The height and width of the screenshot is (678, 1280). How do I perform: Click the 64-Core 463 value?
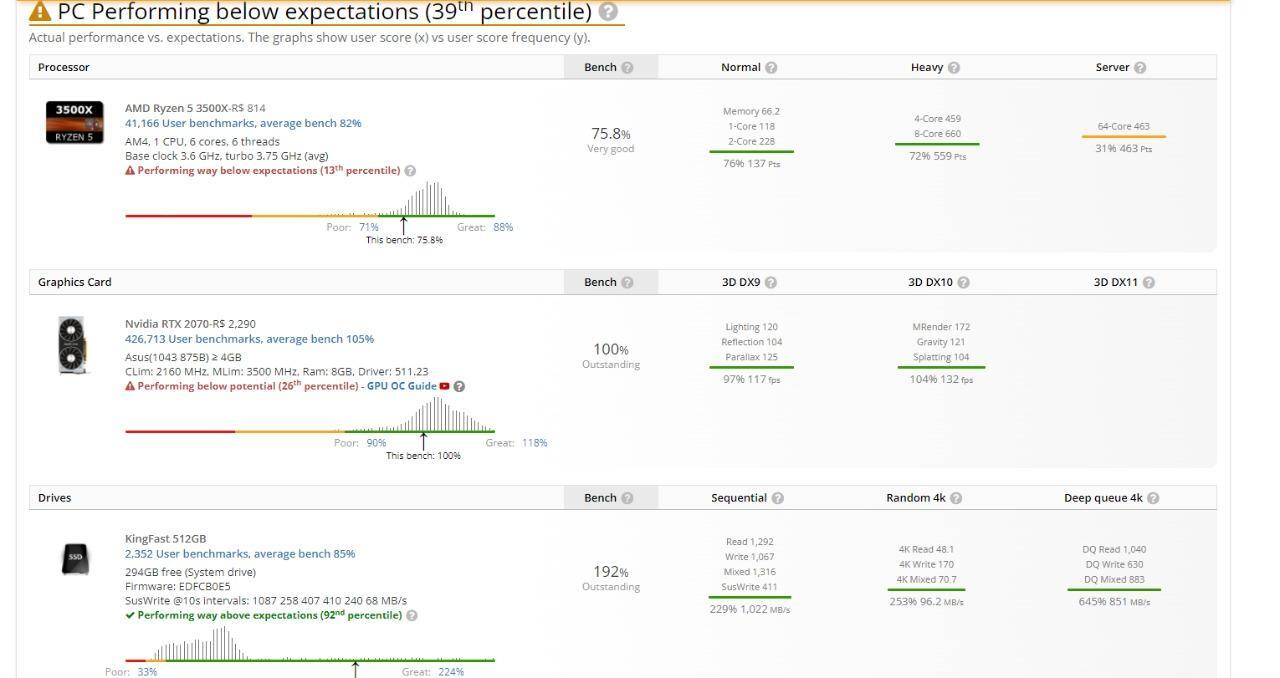[1123, 127]
